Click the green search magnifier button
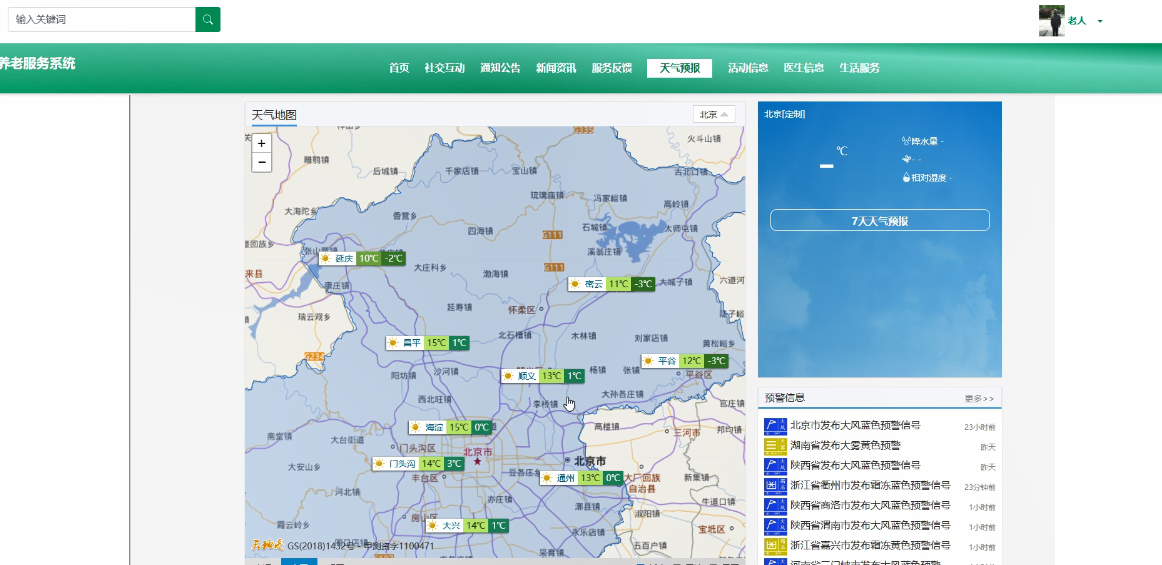The height and width of the screenshot is (565, 1162). (208, 19)
